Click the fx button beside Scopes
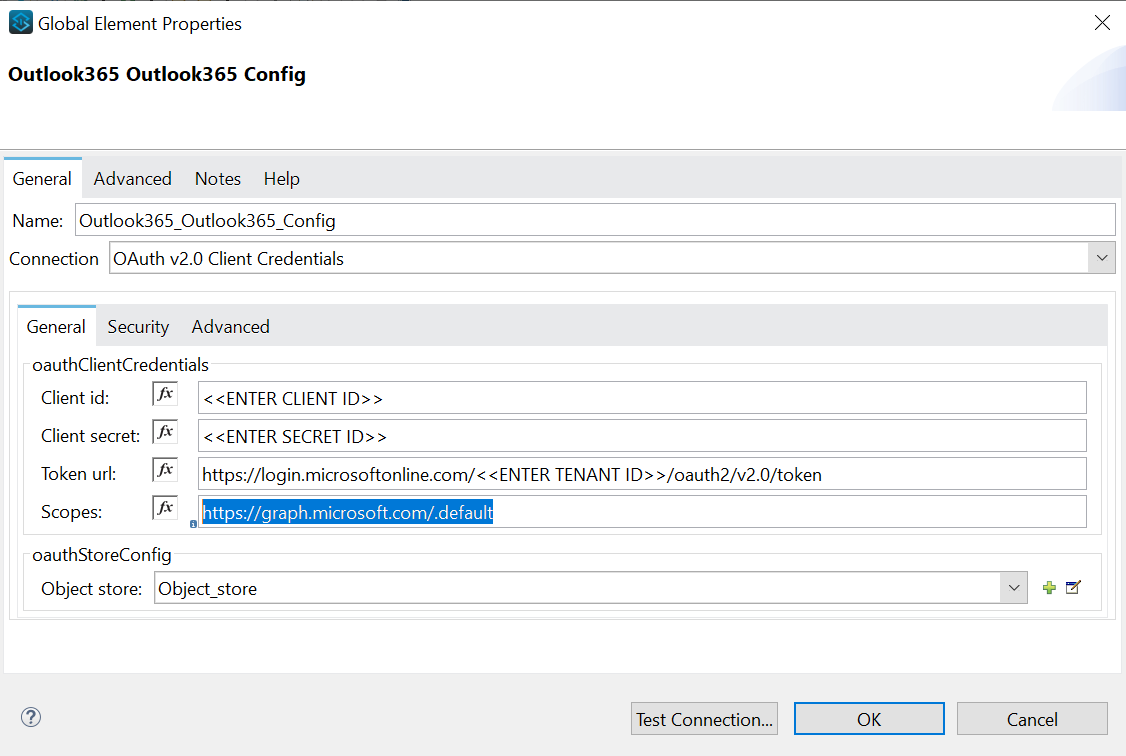The image size is (1126, 756). coord(165,508)
